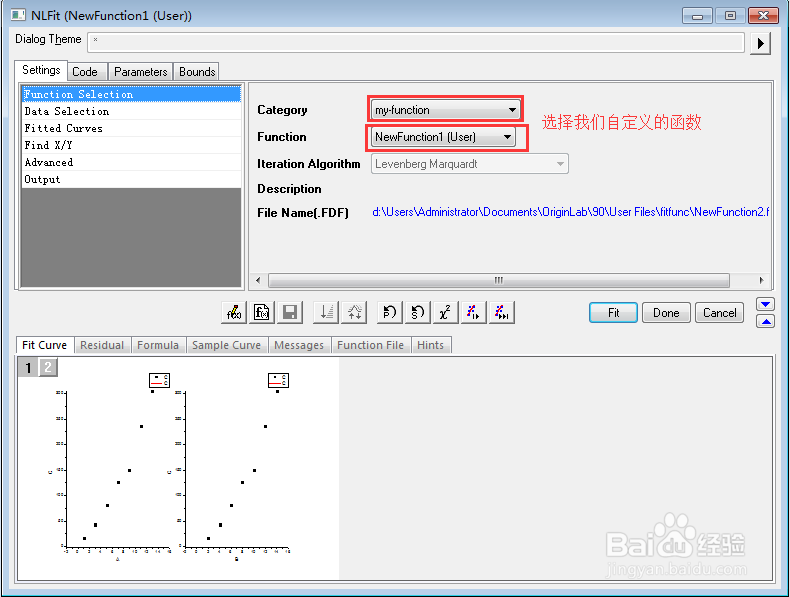Click the blue down-triangle panel button

765,304
